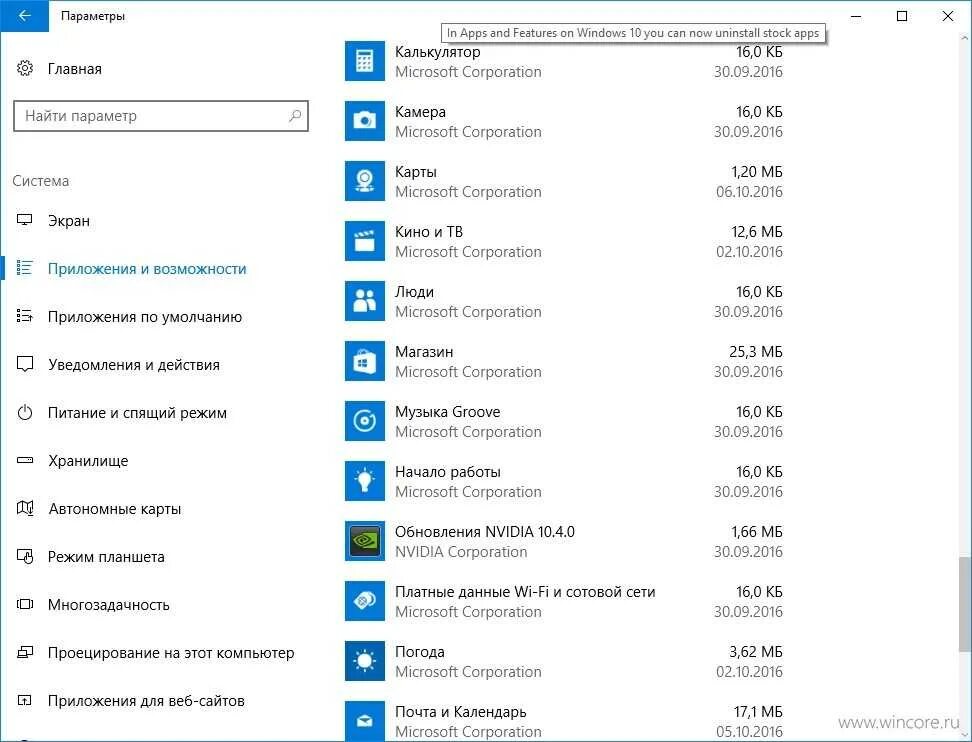This screenshot has height=742, width=972.
Task: Focus the Найти параметр search field
Action: point(161,116)
